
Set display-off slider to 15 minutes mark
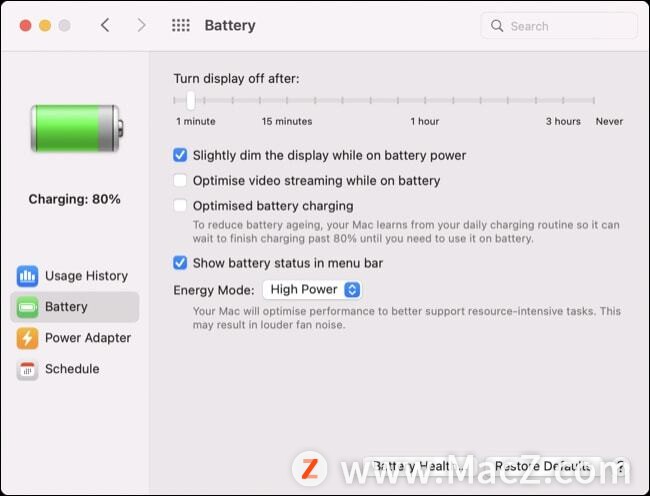coord(287,100)
